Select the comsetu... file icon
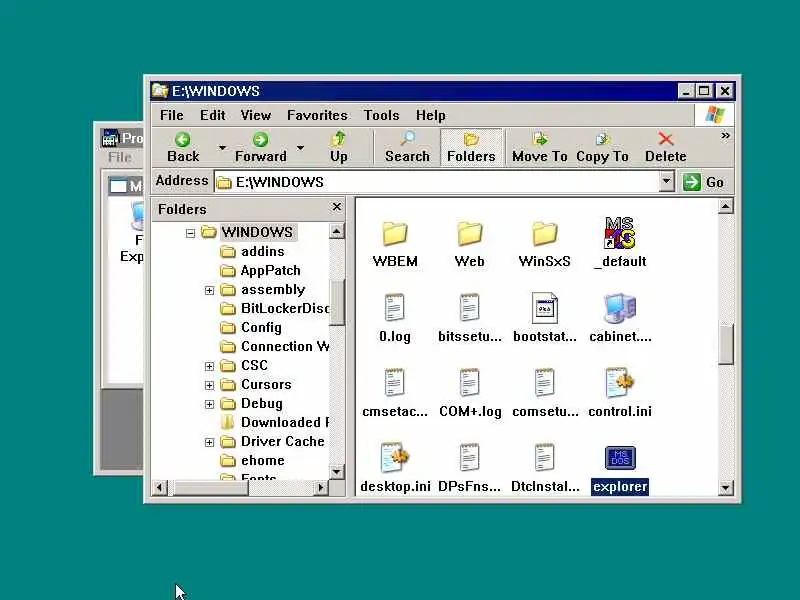 point(544,383)
